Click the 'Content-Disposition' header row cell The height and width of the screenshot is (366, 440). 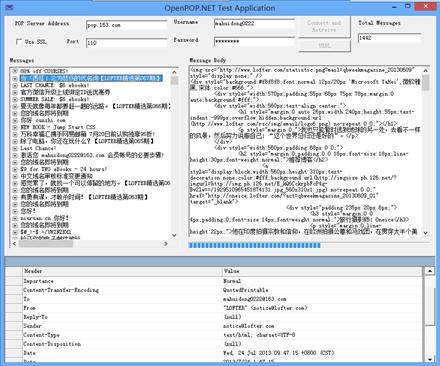tap(123, 344)
